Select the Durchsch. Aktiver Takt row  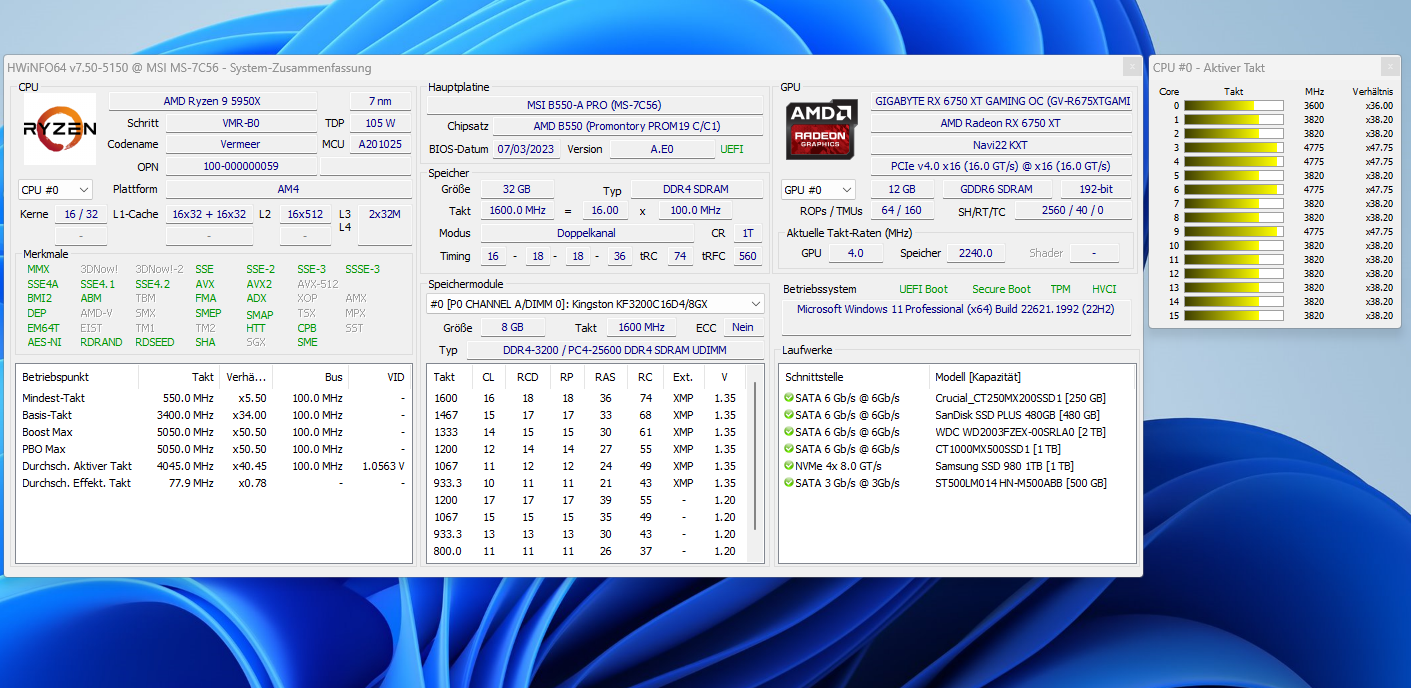(214, 466)
